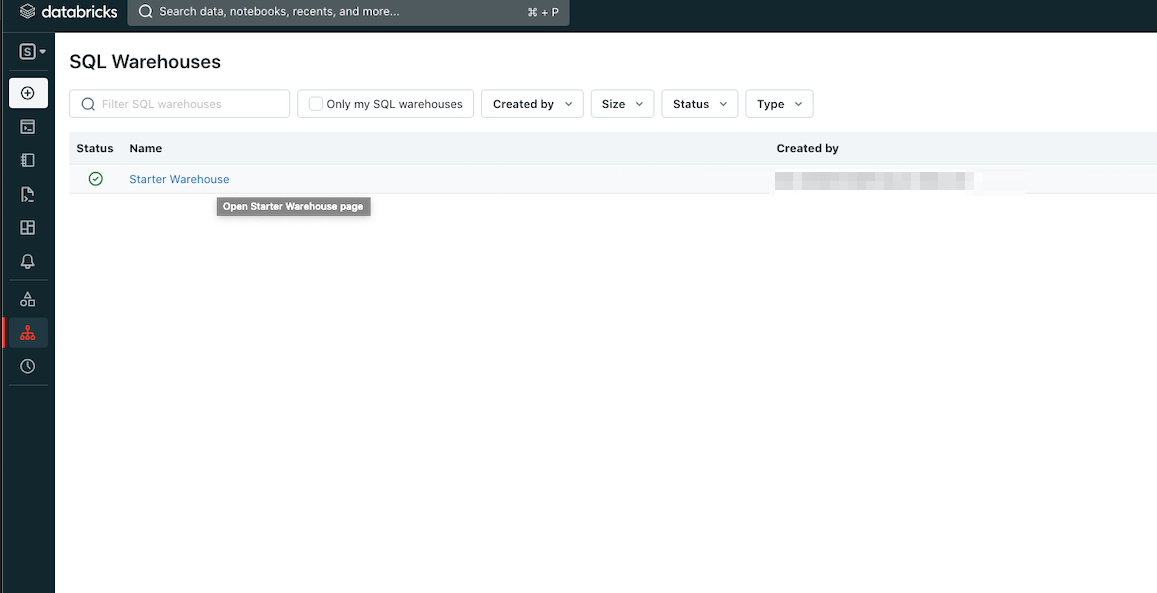The width and height of the screenshot is (1157, 593).
Task: Open the Data shapes icon in sidebar
Action: (28, 299)
